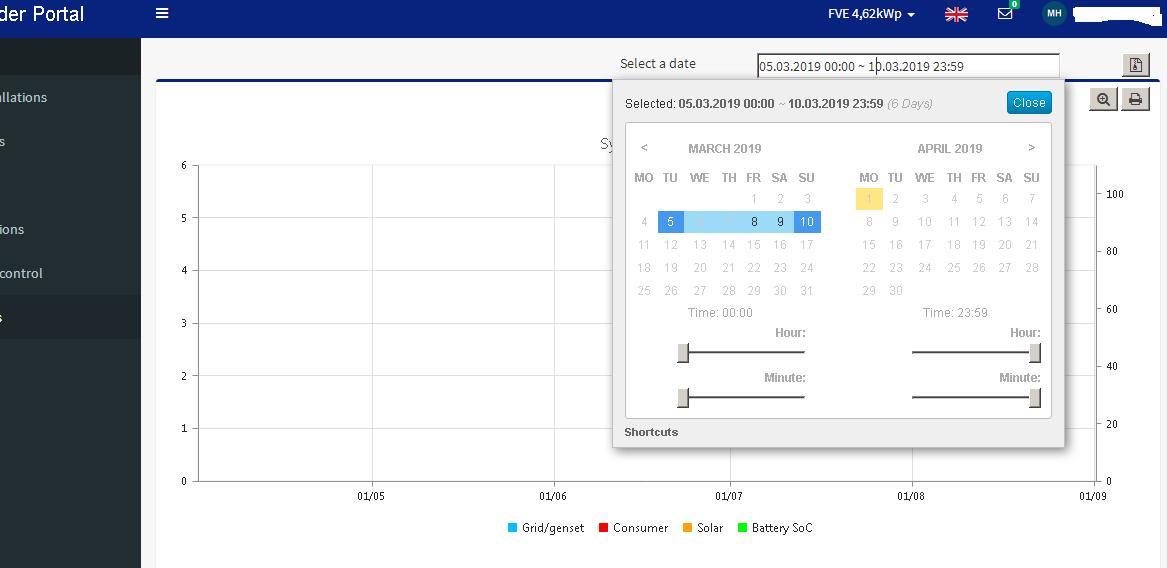This screenshot has height=568, width=1167.
Task: Click the start Hour slider handle
Action: click(x=683, y=353)
